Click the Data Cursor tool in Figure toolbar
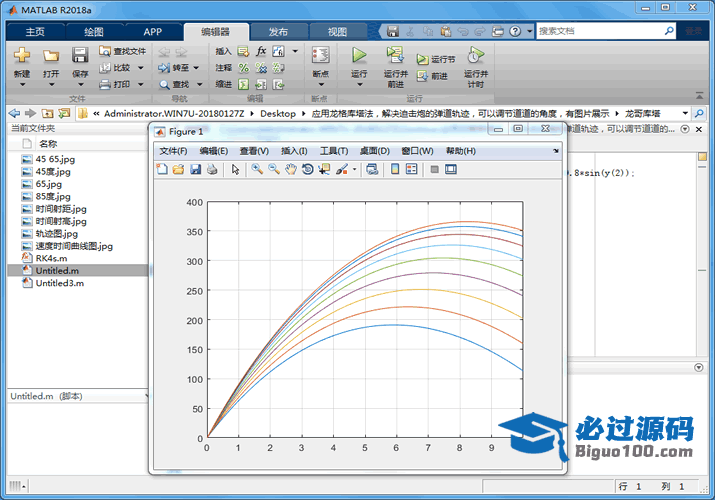715x500 pixels. (x=324, y=169)
